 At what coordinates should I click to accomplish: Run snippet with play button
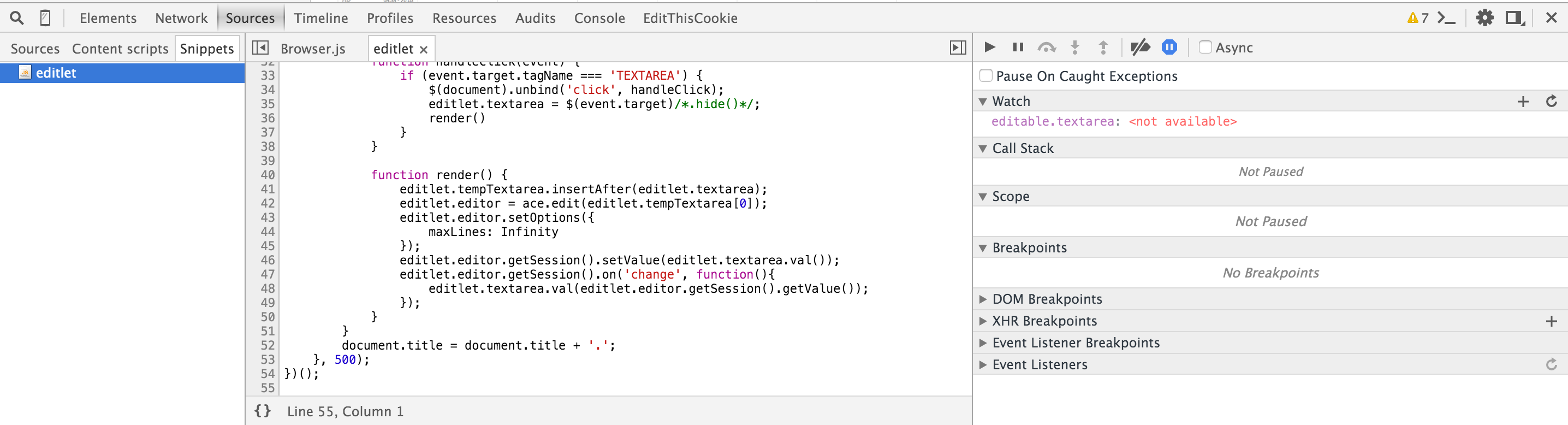click(990, 47)
